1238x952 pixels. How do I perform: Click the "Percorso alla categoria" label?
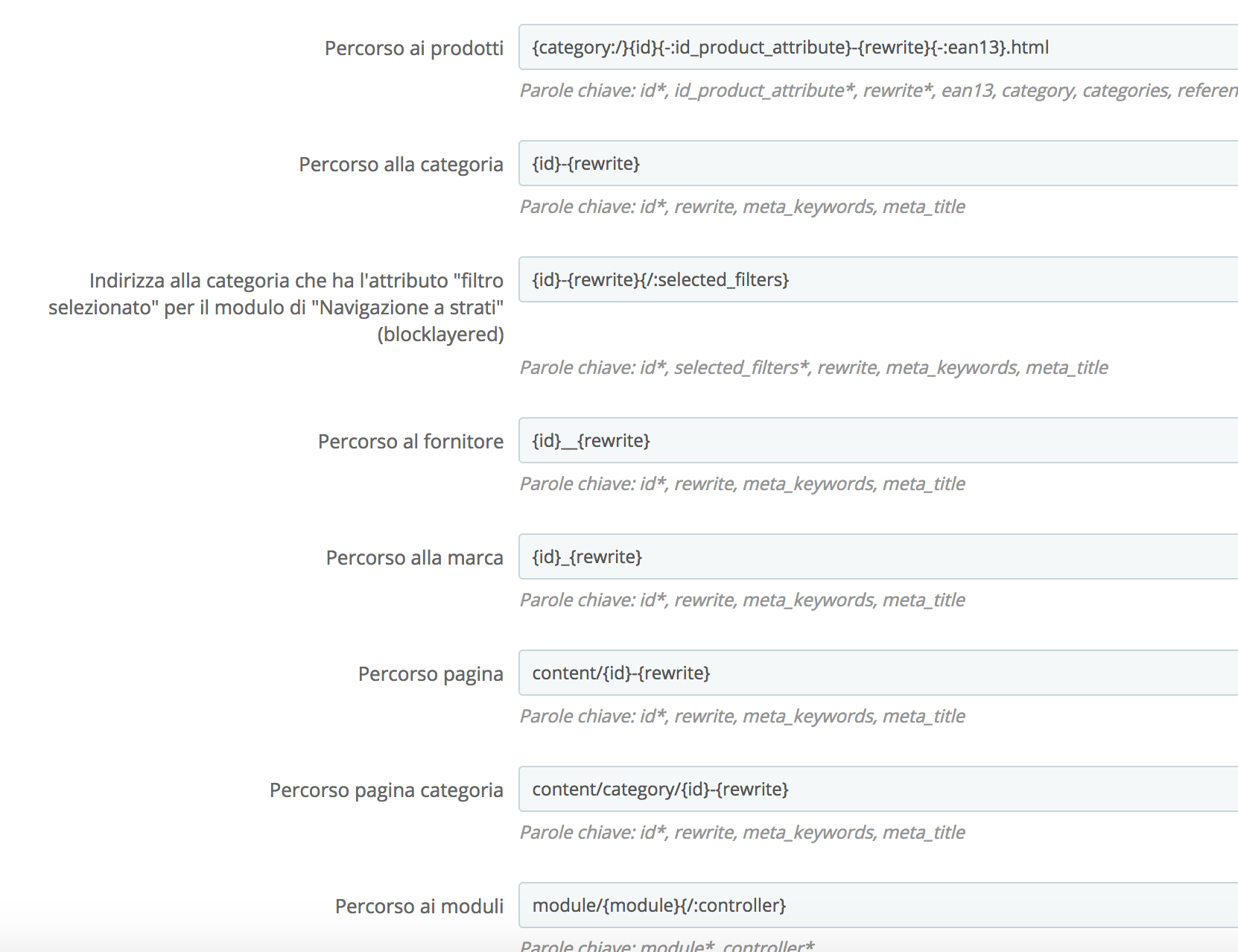[401, 165]
